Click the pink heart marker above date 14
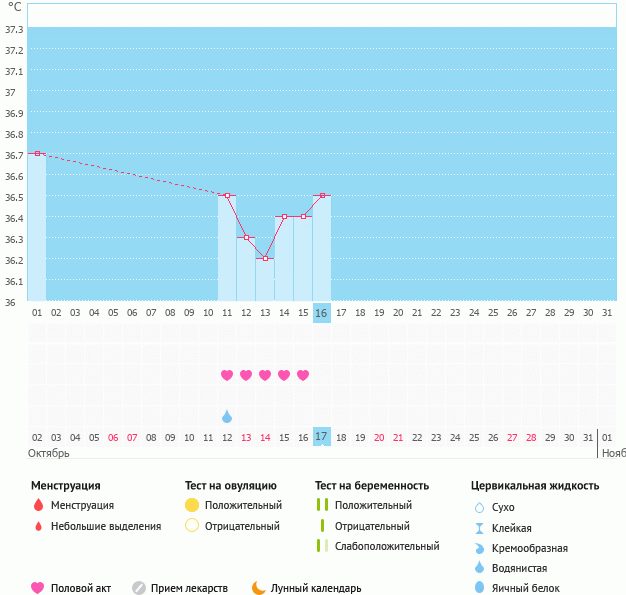626x595 pixels. coord(265,375)
